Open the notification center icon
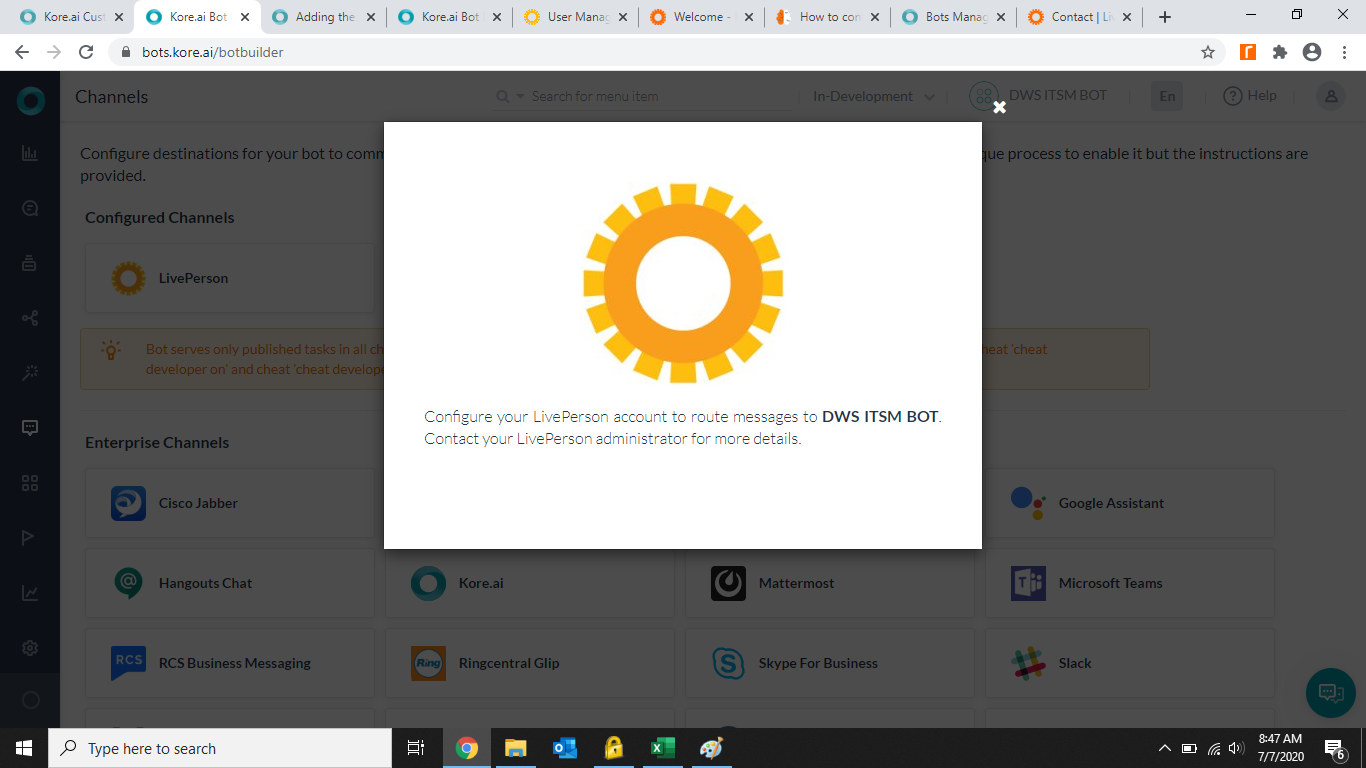Screen dimensions: 1366x768 1335,748
